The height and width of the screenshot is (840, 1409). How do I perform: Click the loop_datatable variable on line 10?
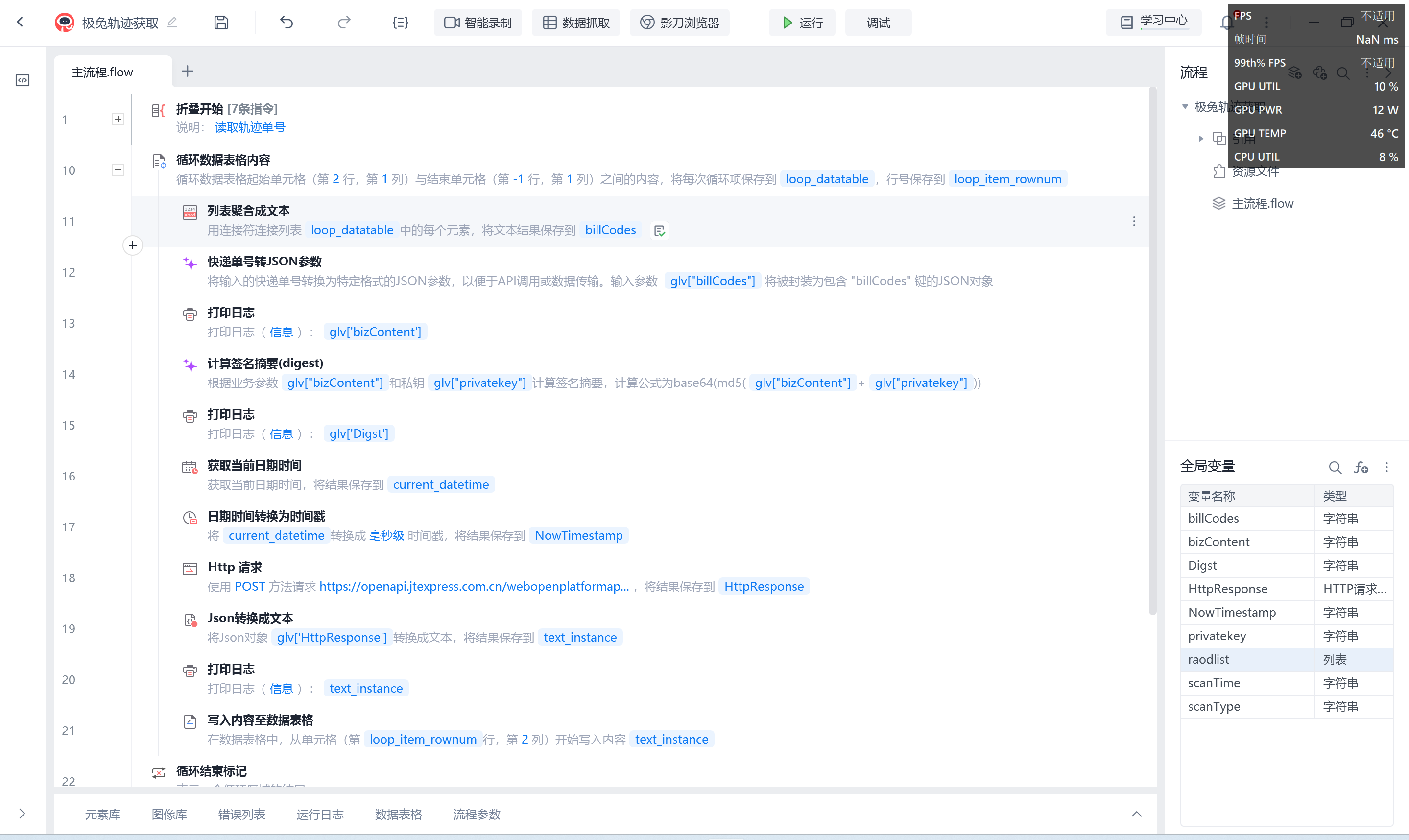pos(827,179)
